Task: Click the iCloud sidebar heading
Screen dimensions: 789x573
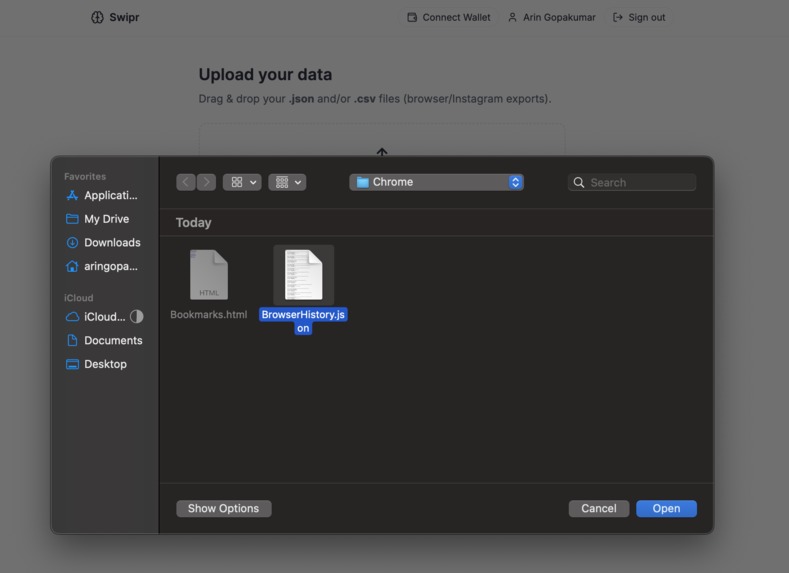Action: point(78,298)
